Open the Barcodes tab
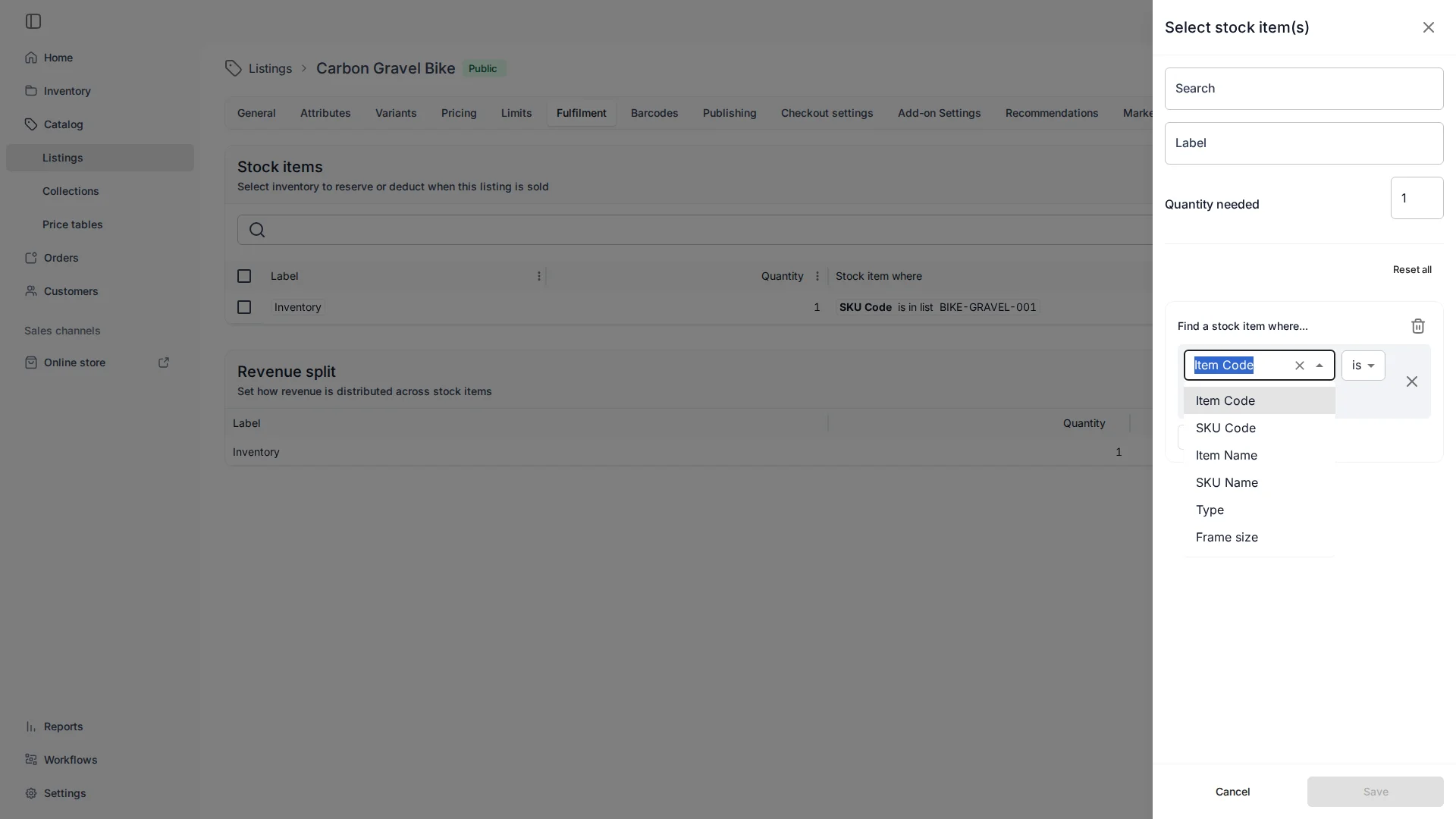 coord(654,113)
